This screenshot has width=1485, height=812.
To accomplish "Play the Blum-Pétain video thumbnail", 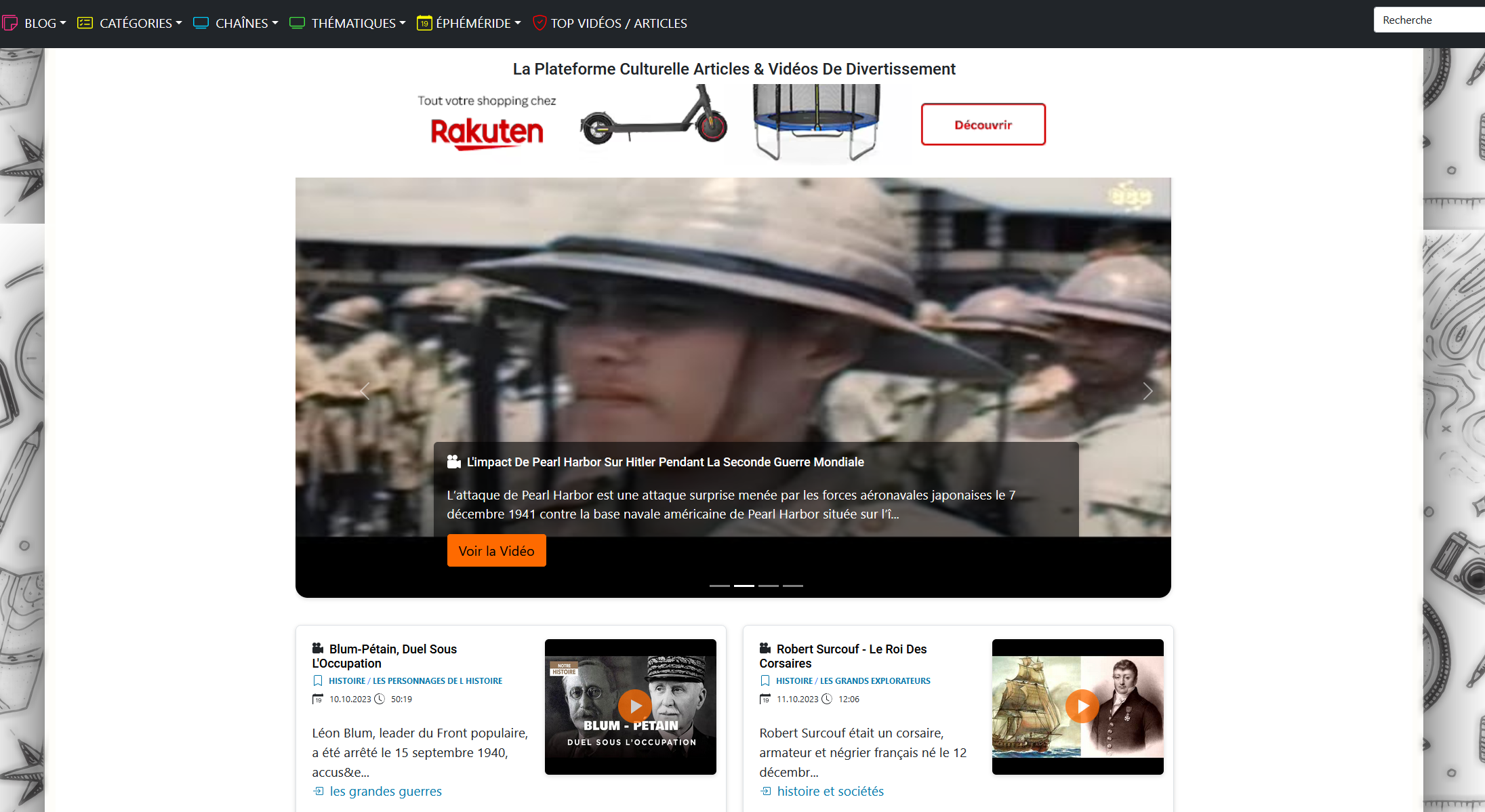I will [635, 706].
